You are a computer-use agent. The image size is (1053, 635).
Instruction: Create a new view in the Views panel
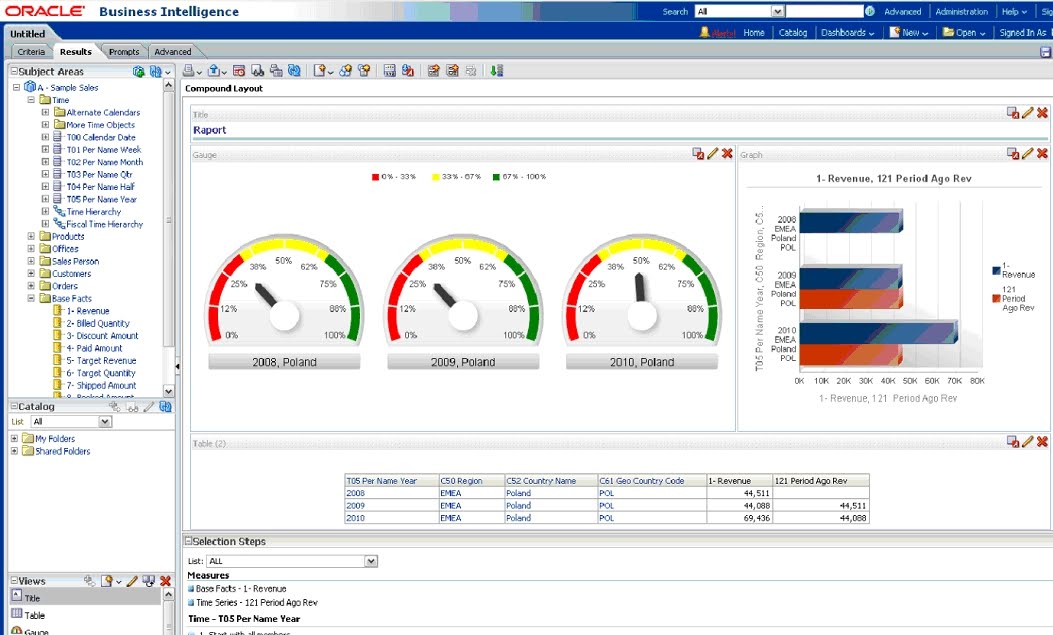point(106,581)
